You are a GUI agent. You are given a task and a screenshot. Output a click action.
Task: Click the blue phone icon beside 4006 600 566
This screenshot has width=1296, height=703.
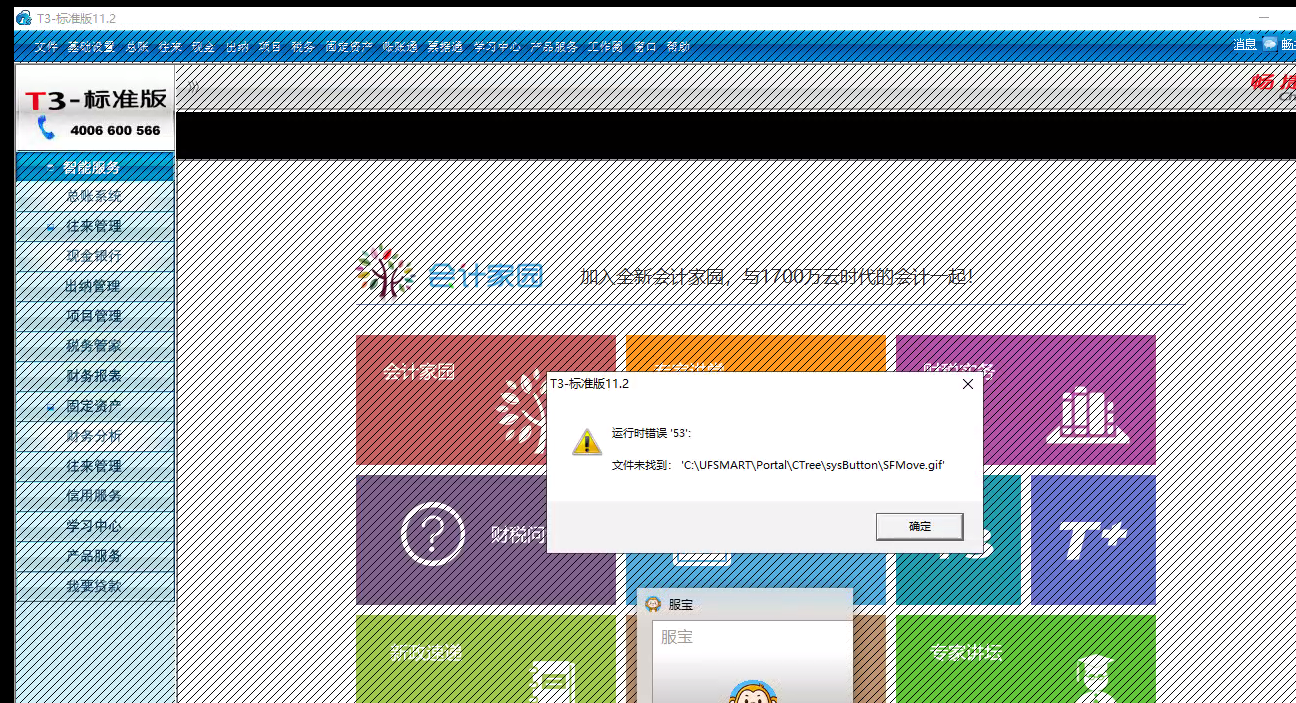point(45,128)
